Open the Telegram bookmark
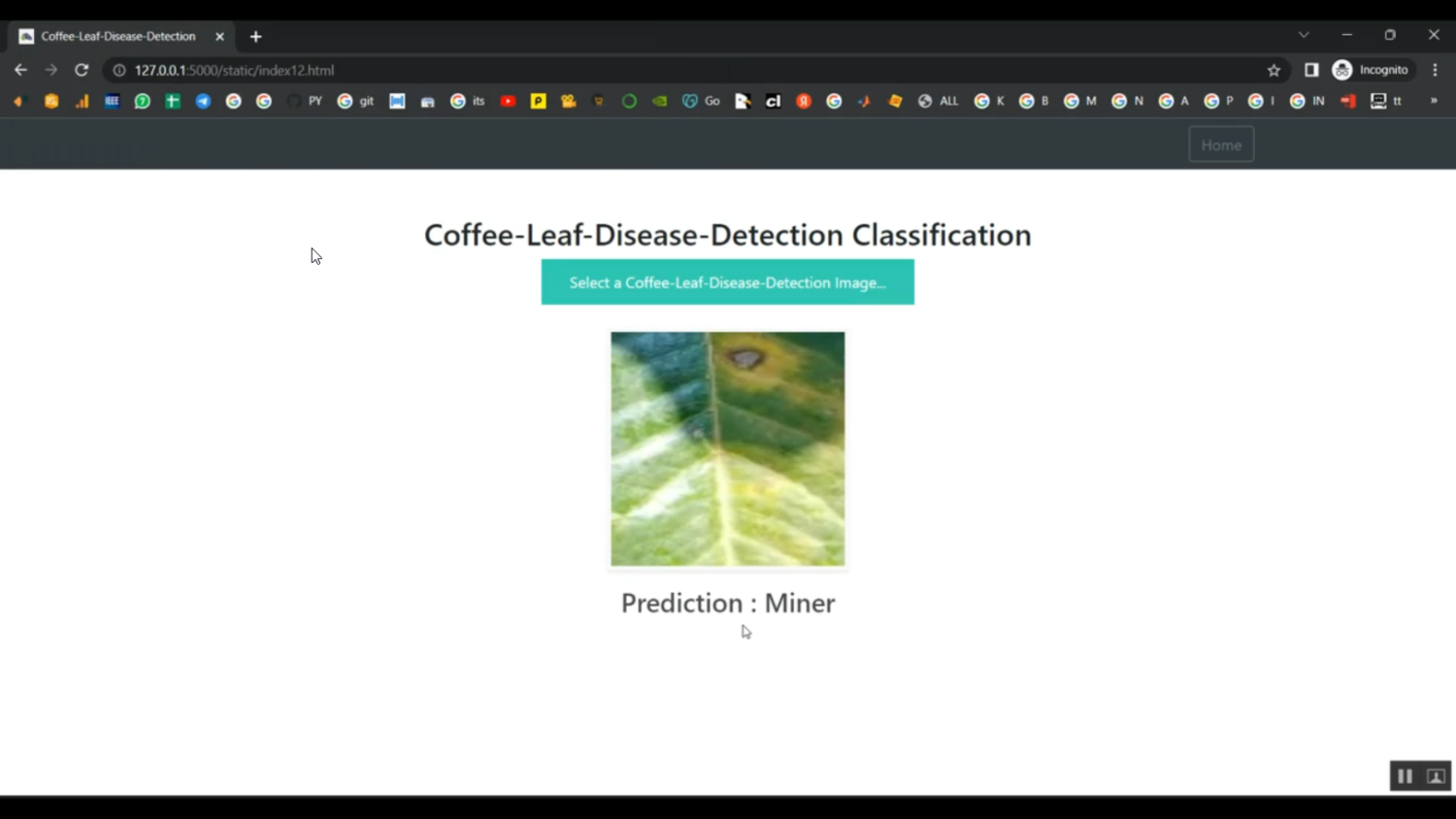 [203, 101]
